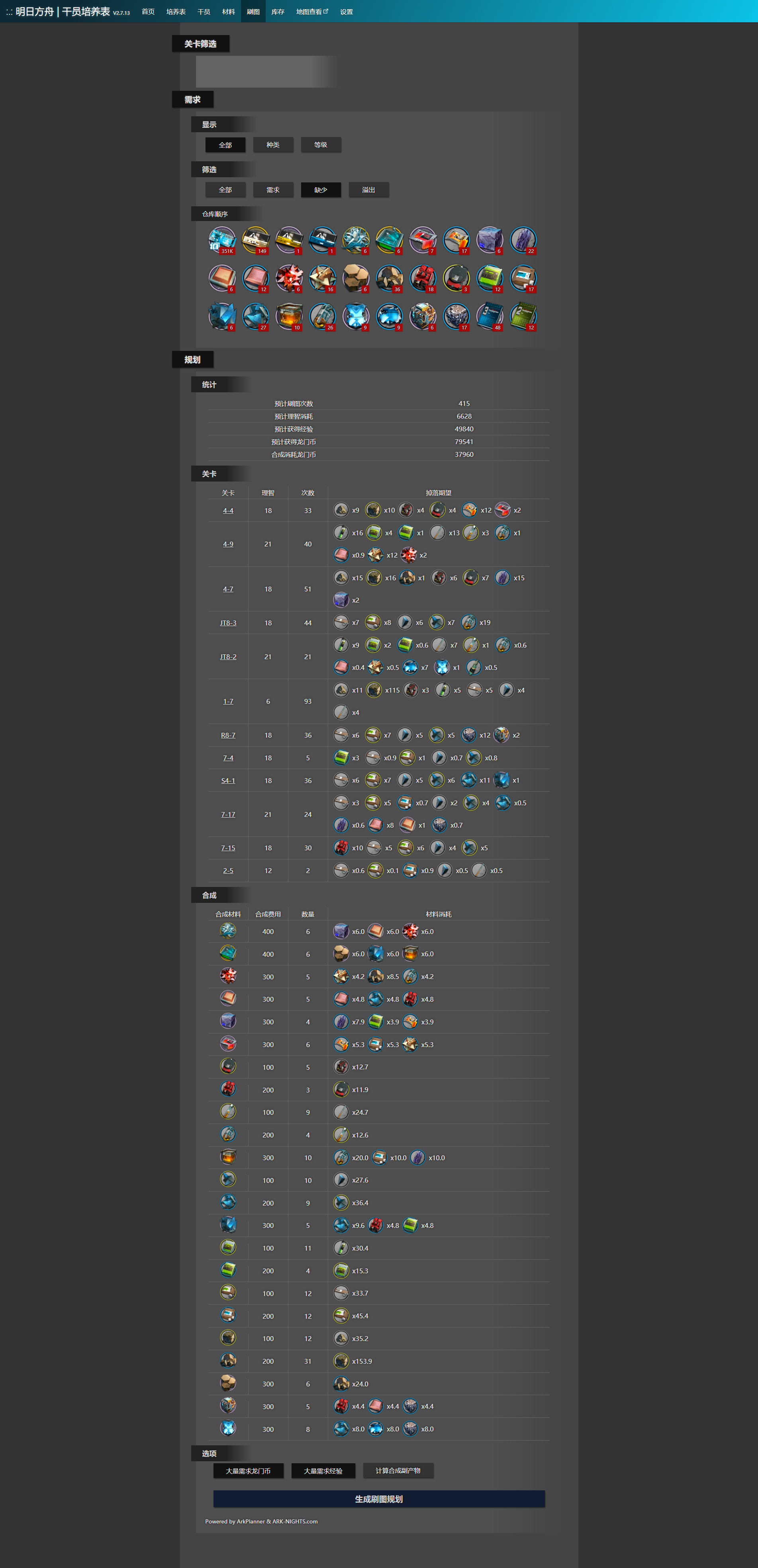The width and height of the screenshot is (758, 1568).
Task: Click the 仓库顺序 sort label
Action: pos(215,214)
